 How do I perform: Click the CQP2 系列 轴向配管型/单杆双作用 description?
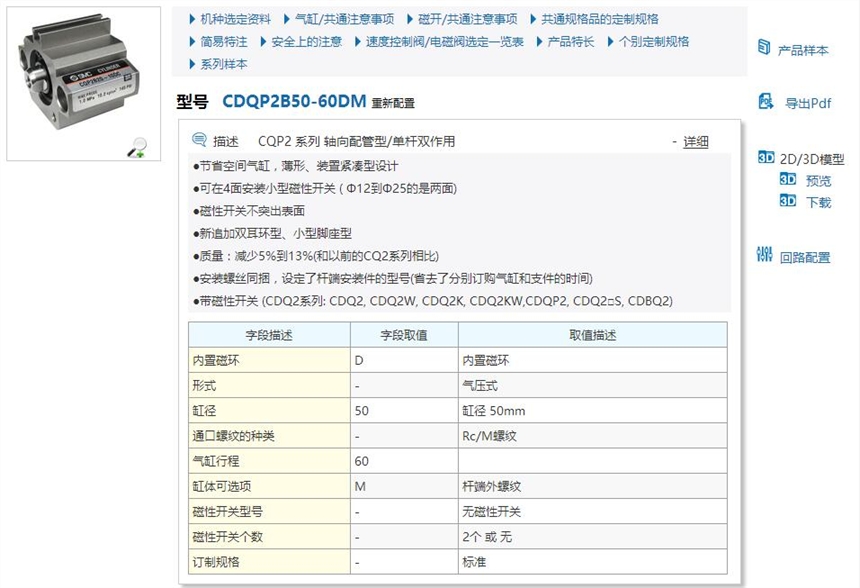(x=357, y=142)
